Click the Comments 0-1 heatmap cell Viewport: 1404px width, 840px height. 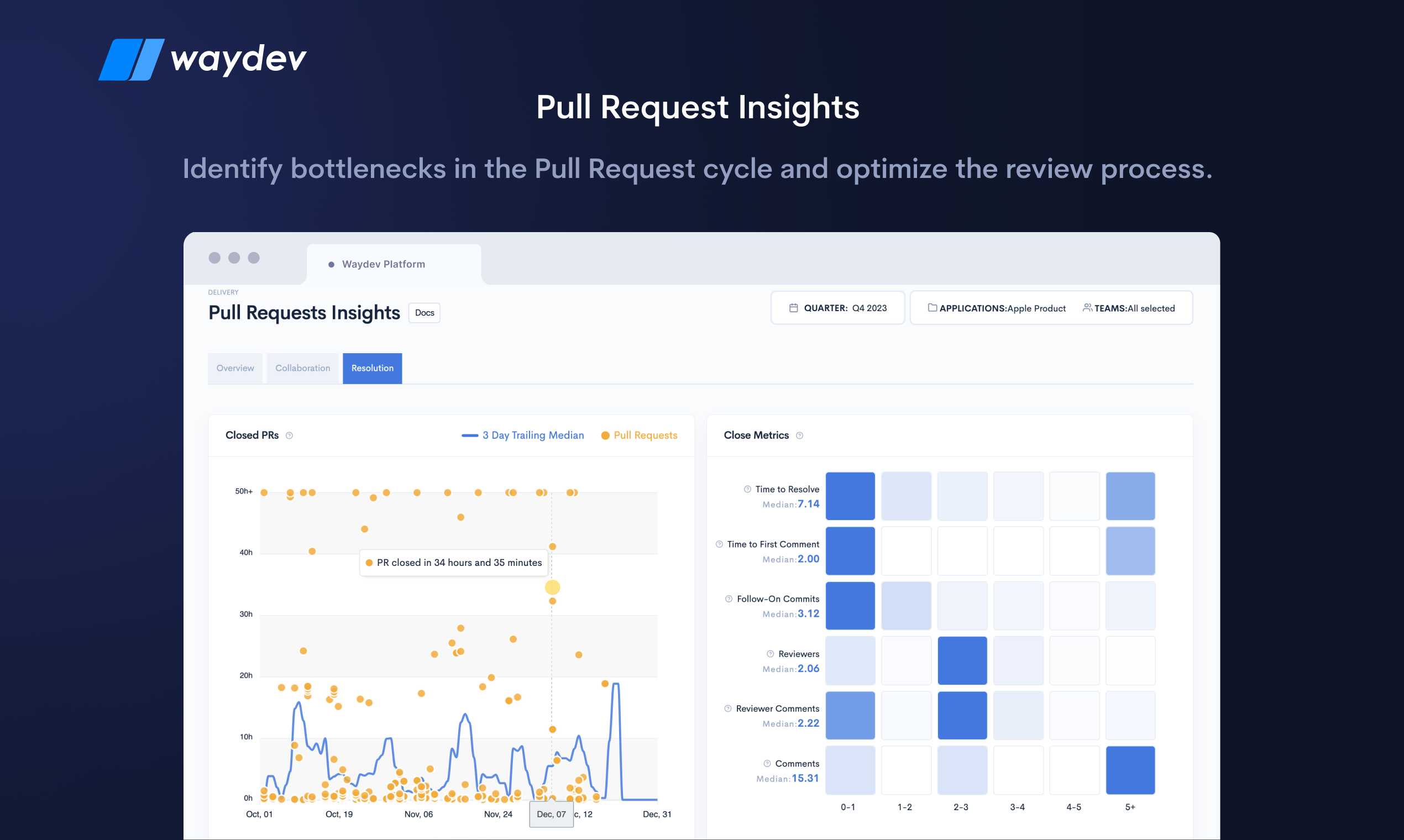tap(850, 770)
